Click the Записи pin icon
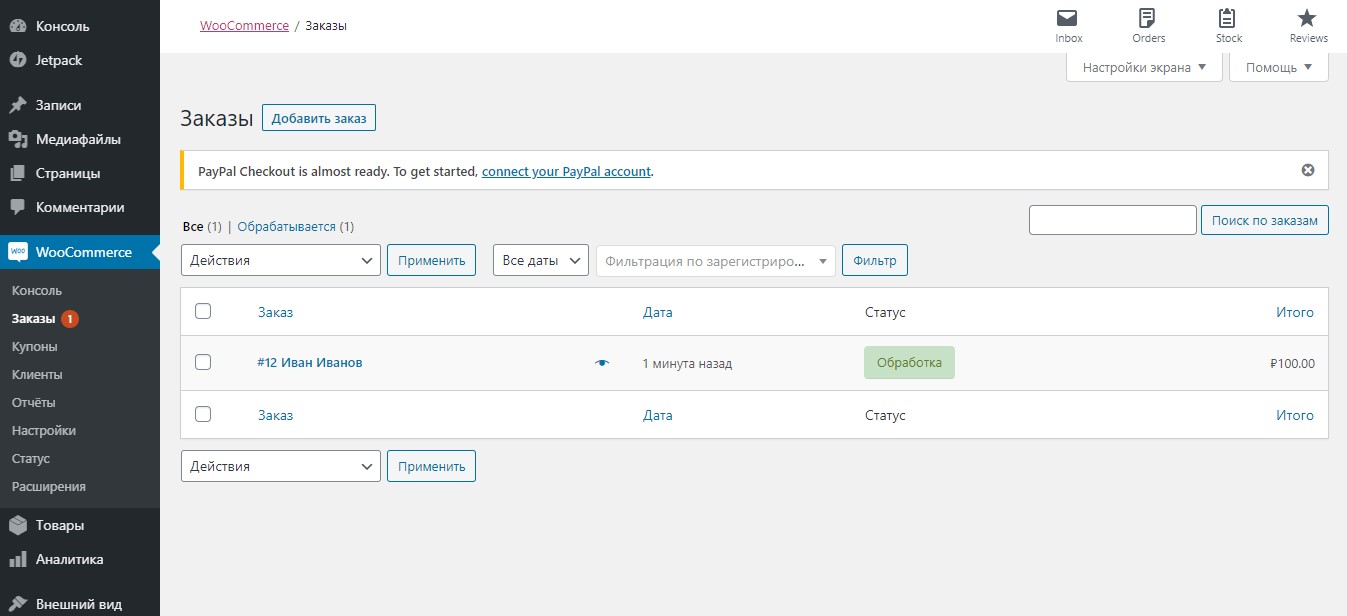The height and width of the screenshot is (616, 1347). point(18,105)
